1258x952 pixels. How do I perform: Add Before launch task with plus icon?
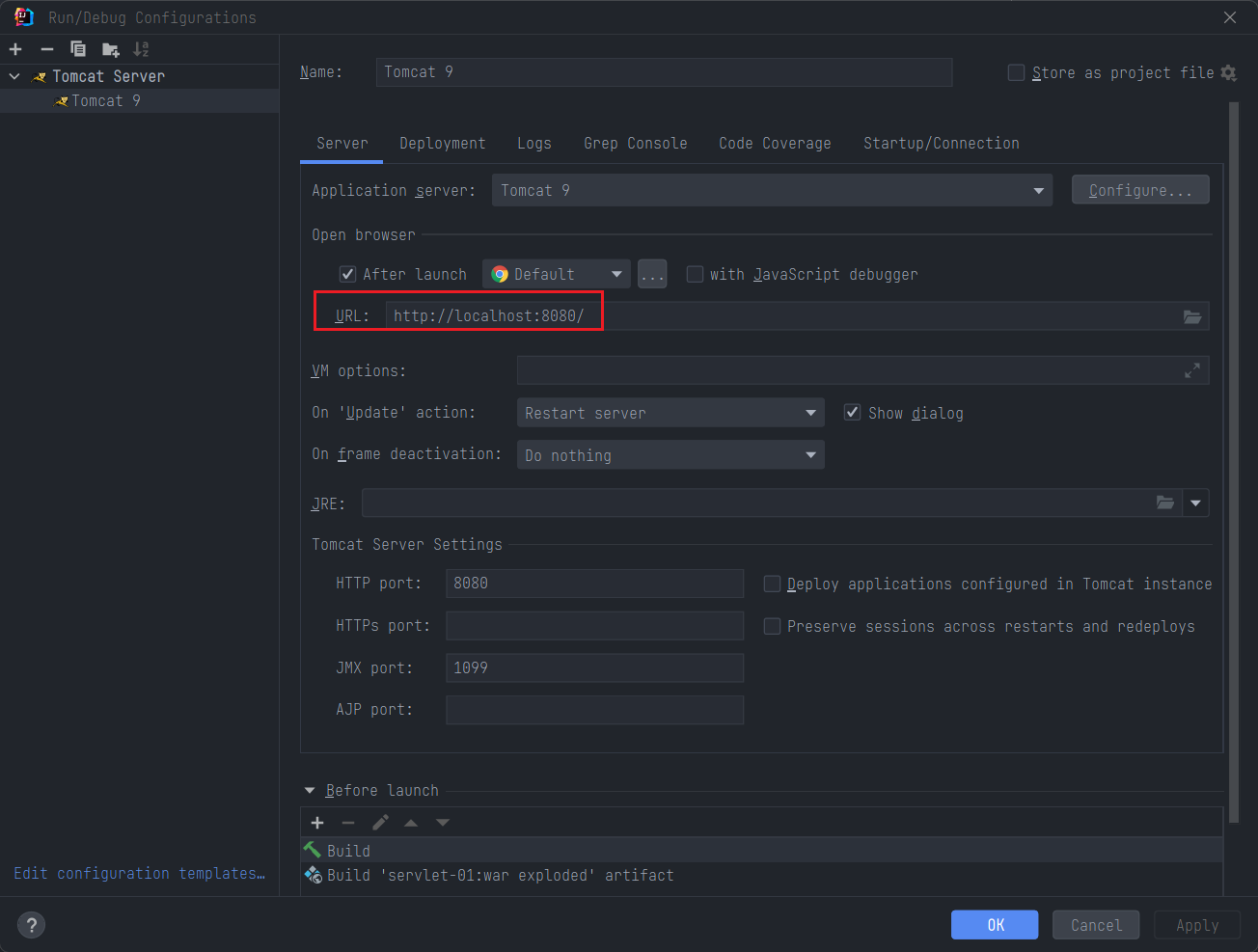[317, 823]
